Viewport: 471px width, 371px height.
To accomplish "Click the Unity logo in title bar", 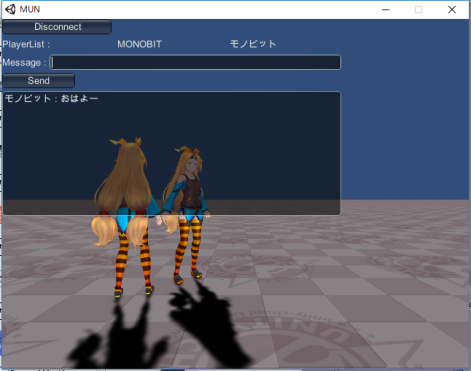I will pyautogui.click(x=10, y=9).
